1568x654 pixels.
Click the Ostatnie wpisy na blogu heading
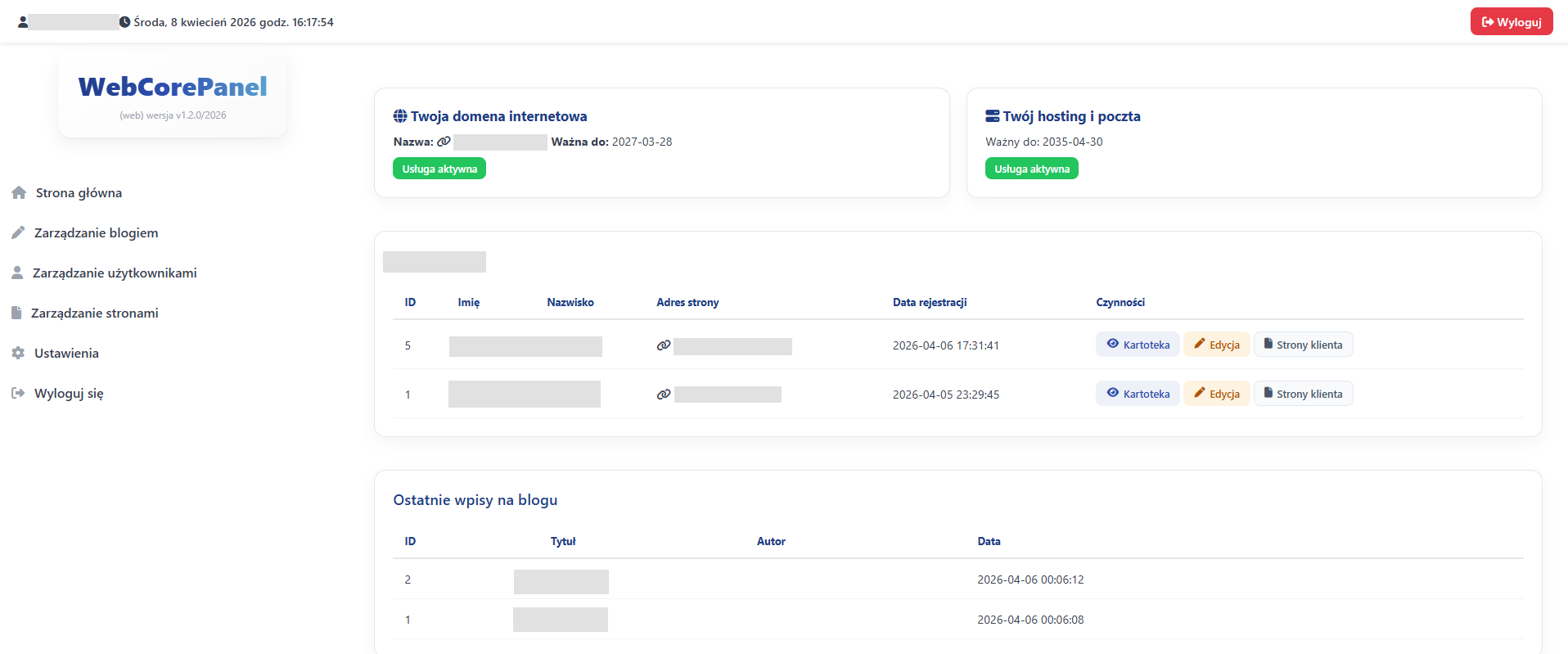click(x=475, y=500)
